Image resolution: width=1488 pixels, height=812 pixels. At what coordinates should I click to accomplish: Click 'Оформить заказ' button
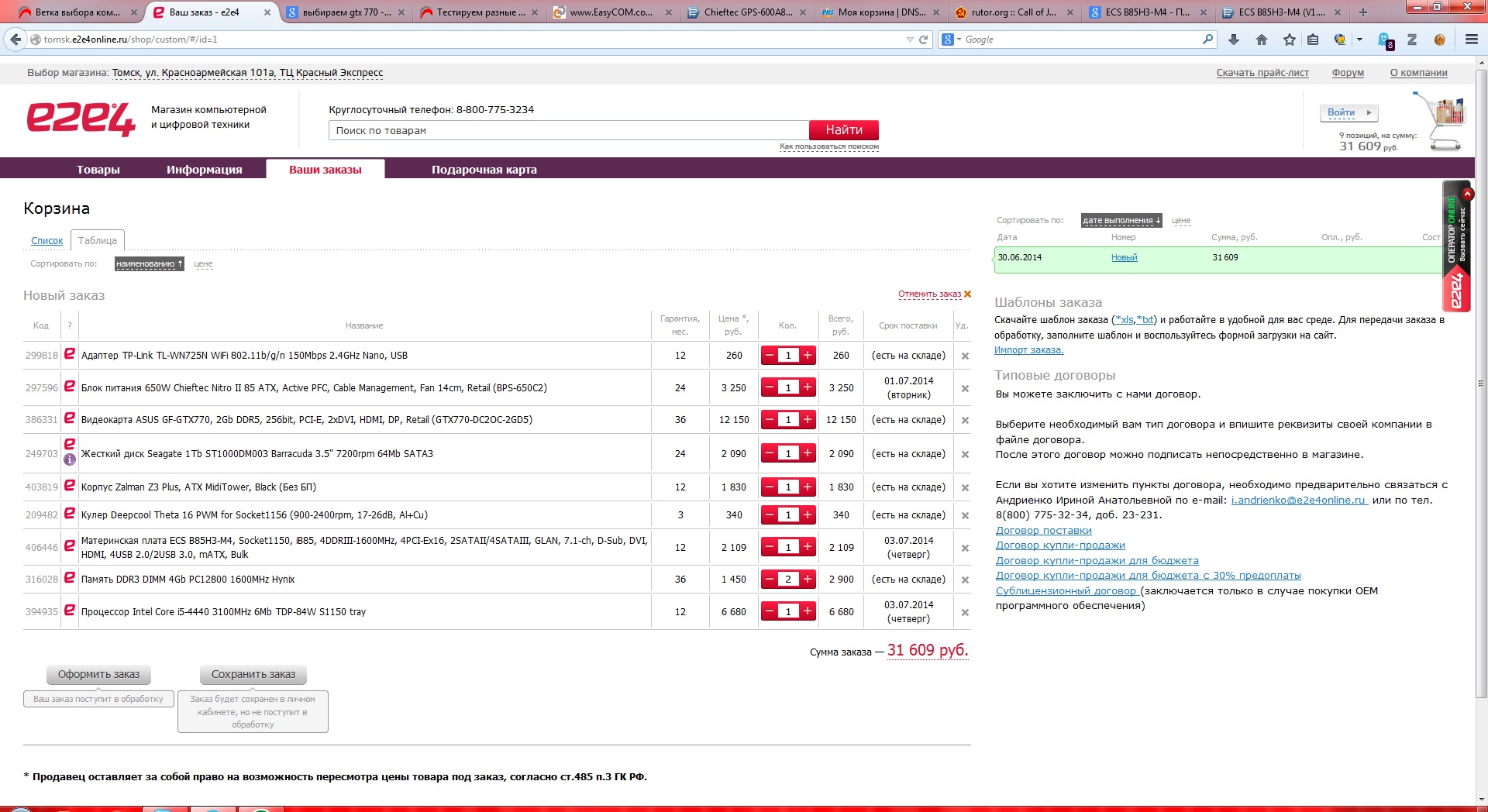click(x=98, y=675)
